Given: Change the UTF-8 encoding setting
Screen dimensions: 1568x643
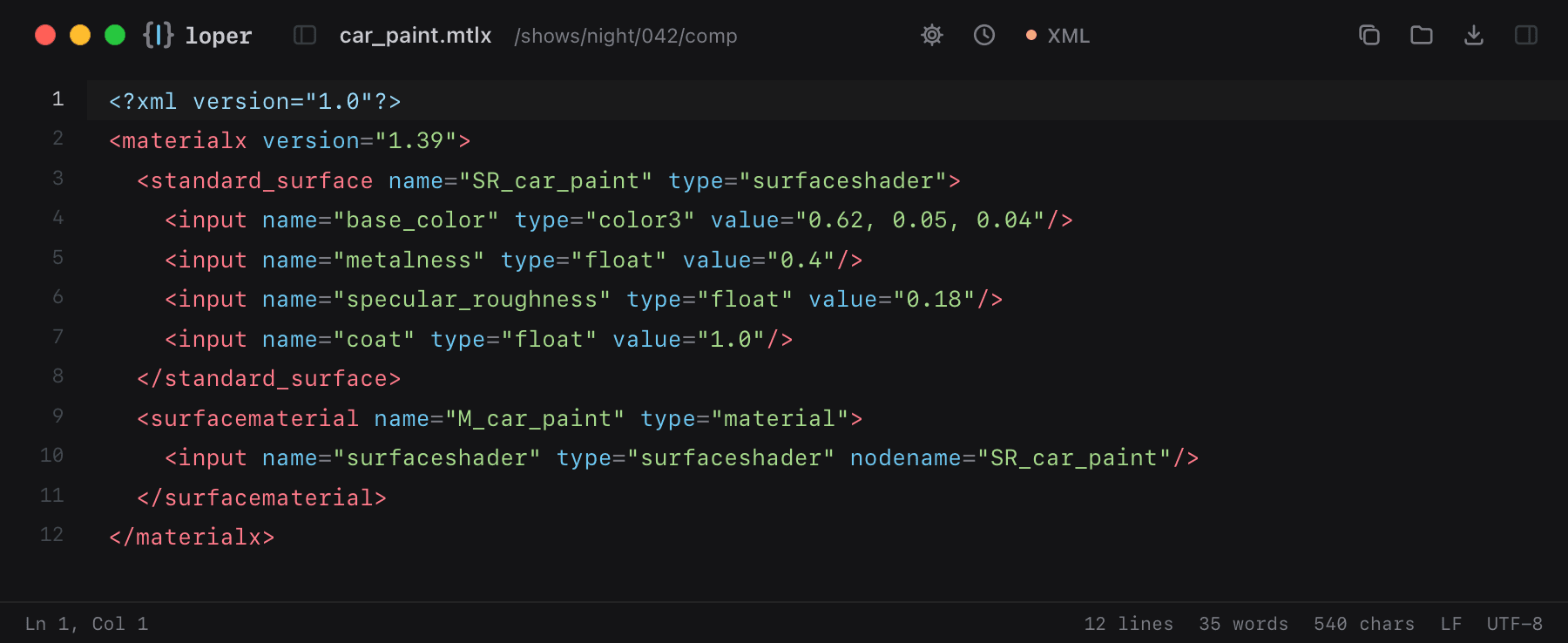Looking at the screenshot, I should (1515, 624).
